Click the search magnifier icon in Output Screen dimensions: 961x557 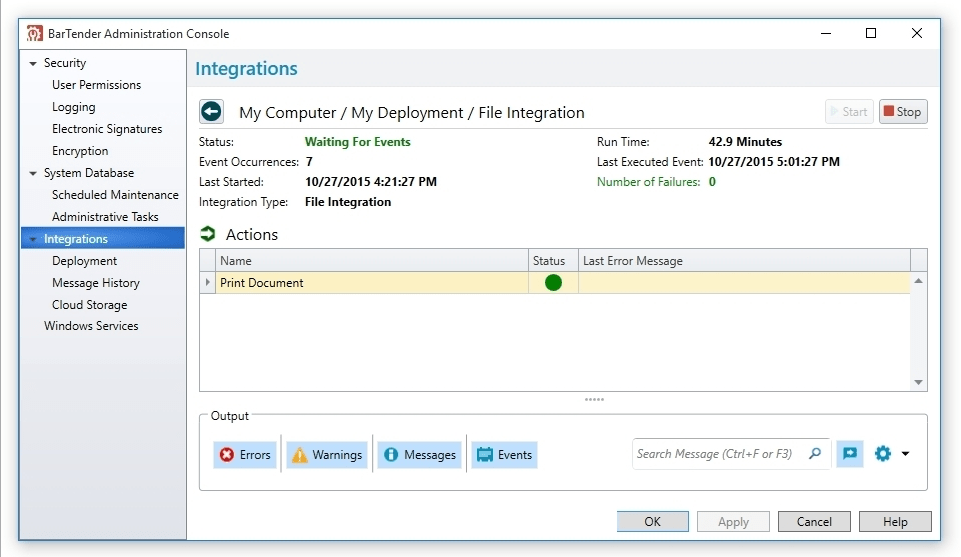point(815,453)
